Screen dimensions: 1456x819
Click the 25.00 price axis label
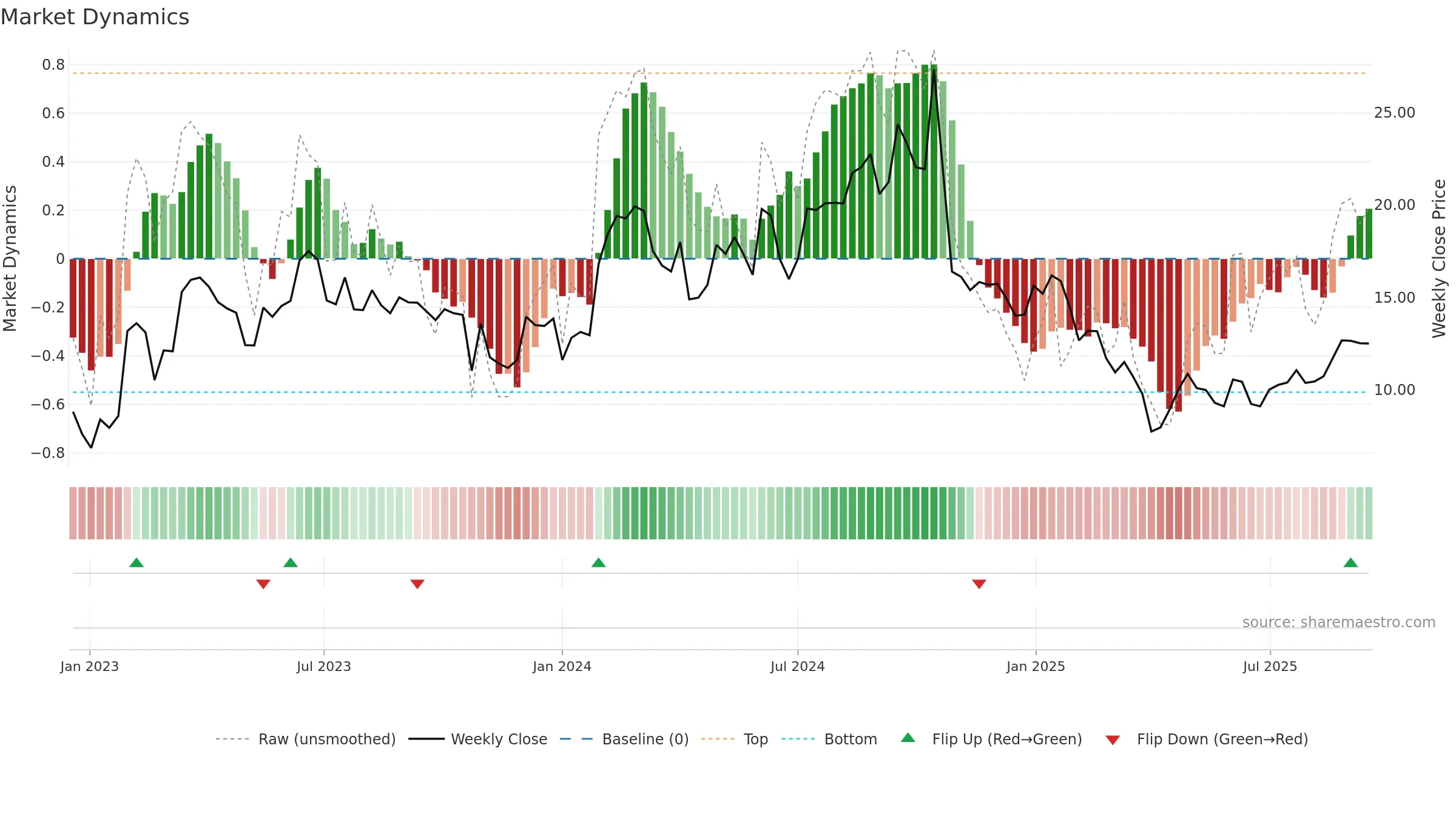tap(1395, 113)
